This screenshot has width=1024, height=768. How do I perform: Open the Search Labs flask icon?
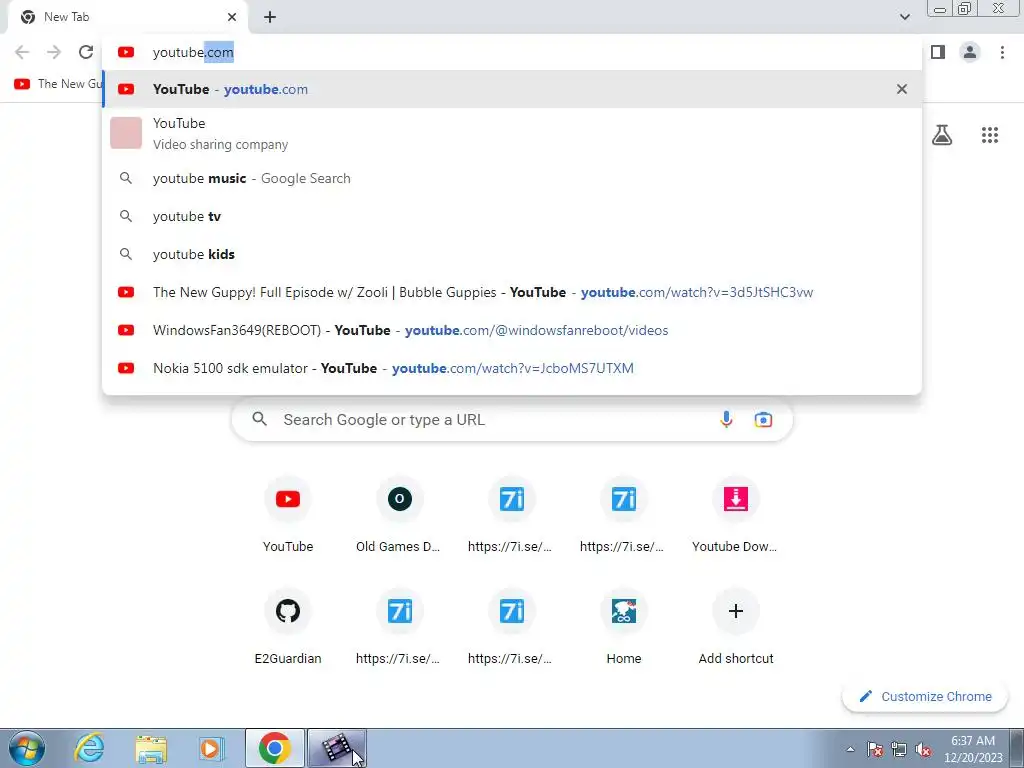point(942,135)
